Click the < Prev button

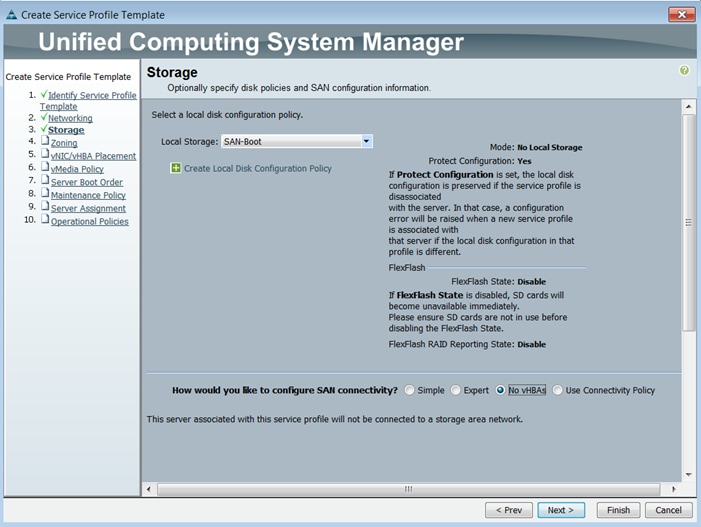(509, 510)
